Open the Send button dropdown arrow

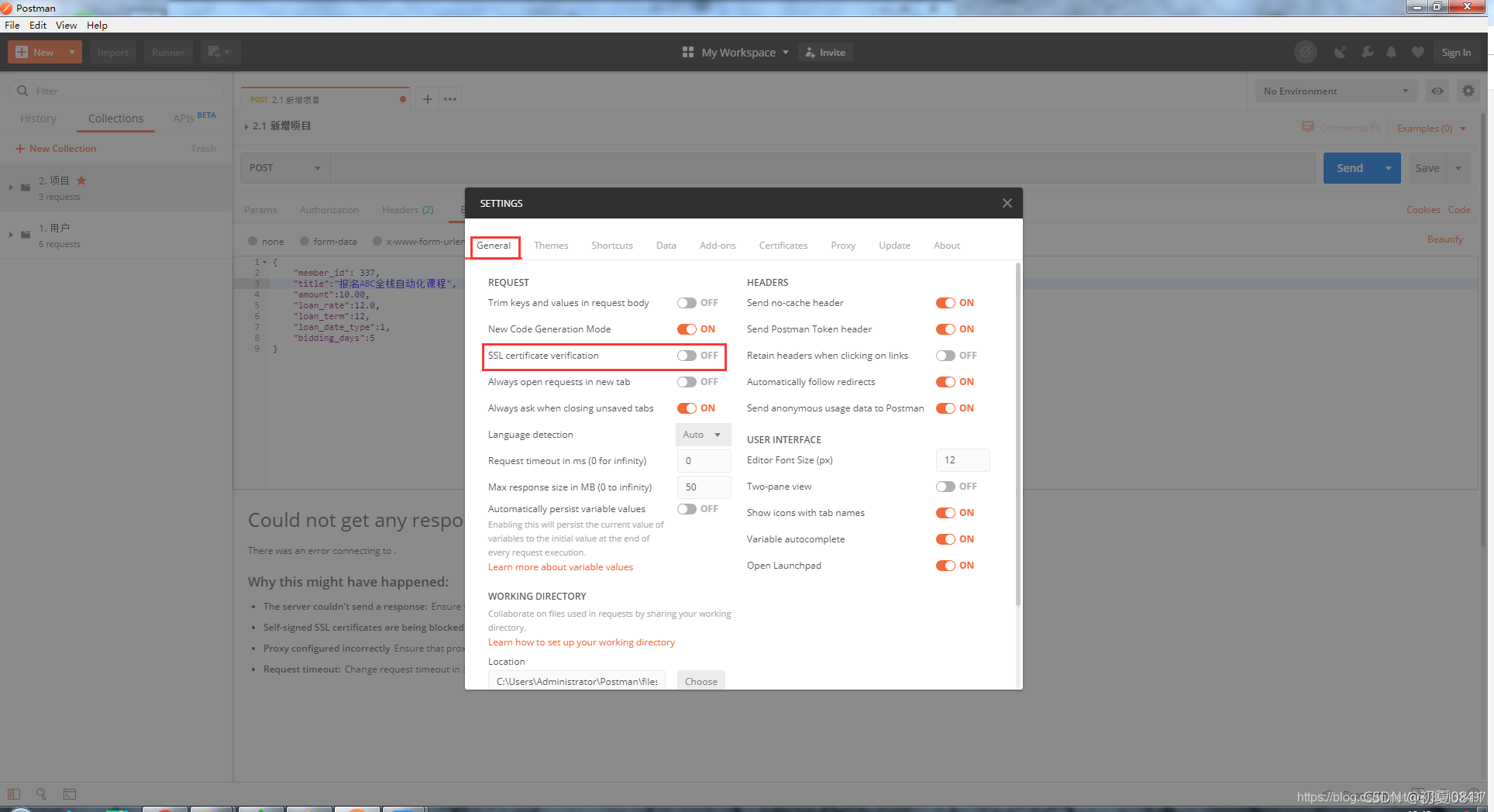pyautogui.click(x=1389, y=168)
